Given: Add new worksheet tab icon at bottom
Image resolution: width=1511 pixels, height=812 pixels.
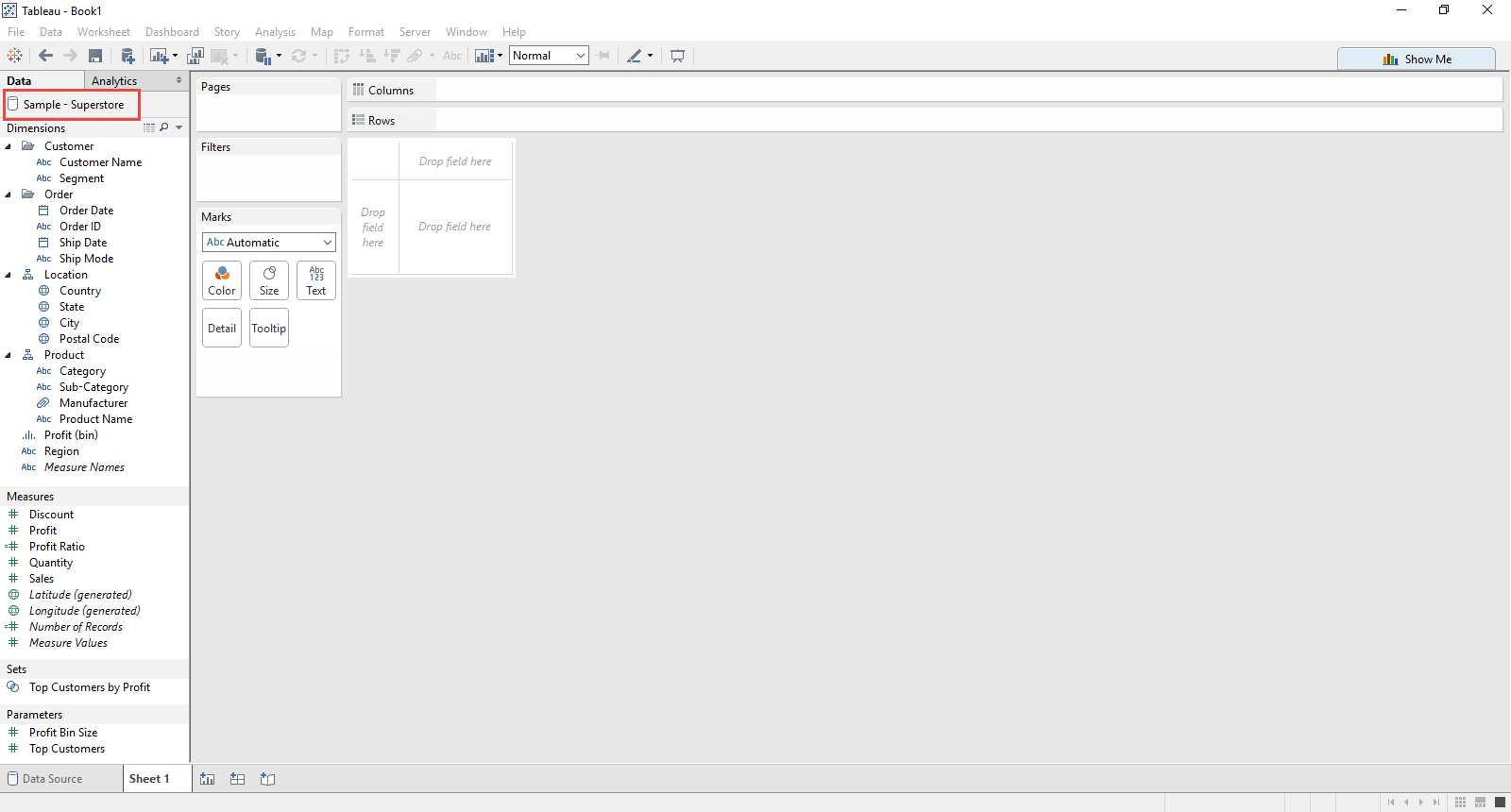Looking at the screenshot, I should tap(208, 779).
